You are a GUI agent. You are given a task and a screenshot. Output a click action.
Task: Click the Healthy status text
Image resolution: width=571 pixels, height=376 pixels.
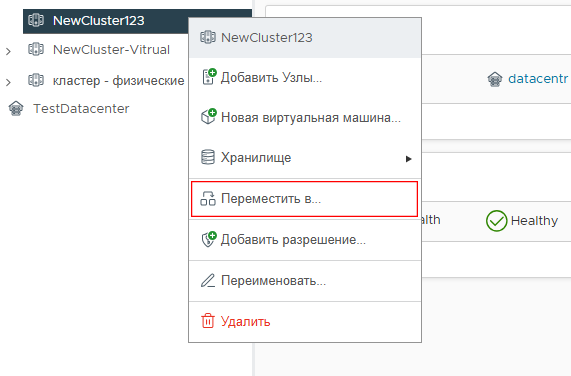[534, 221]
